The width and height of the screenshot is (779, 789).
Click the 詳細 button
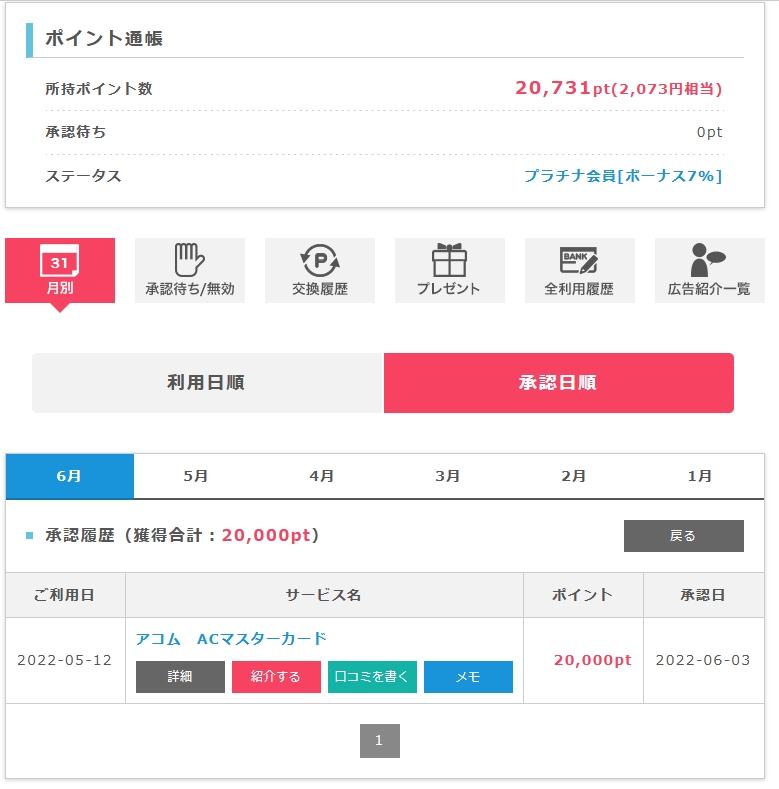(x=180, y=677)
